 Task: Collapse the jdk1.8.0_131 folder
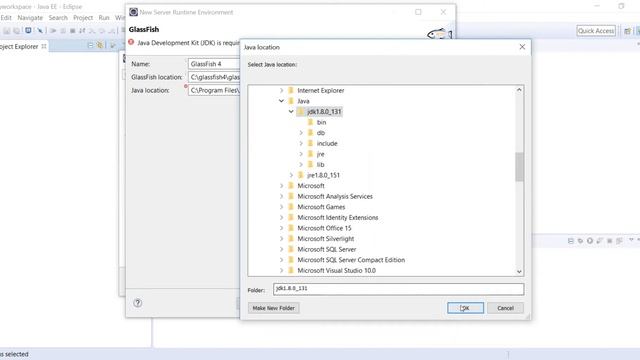click(x=291, y=111)
